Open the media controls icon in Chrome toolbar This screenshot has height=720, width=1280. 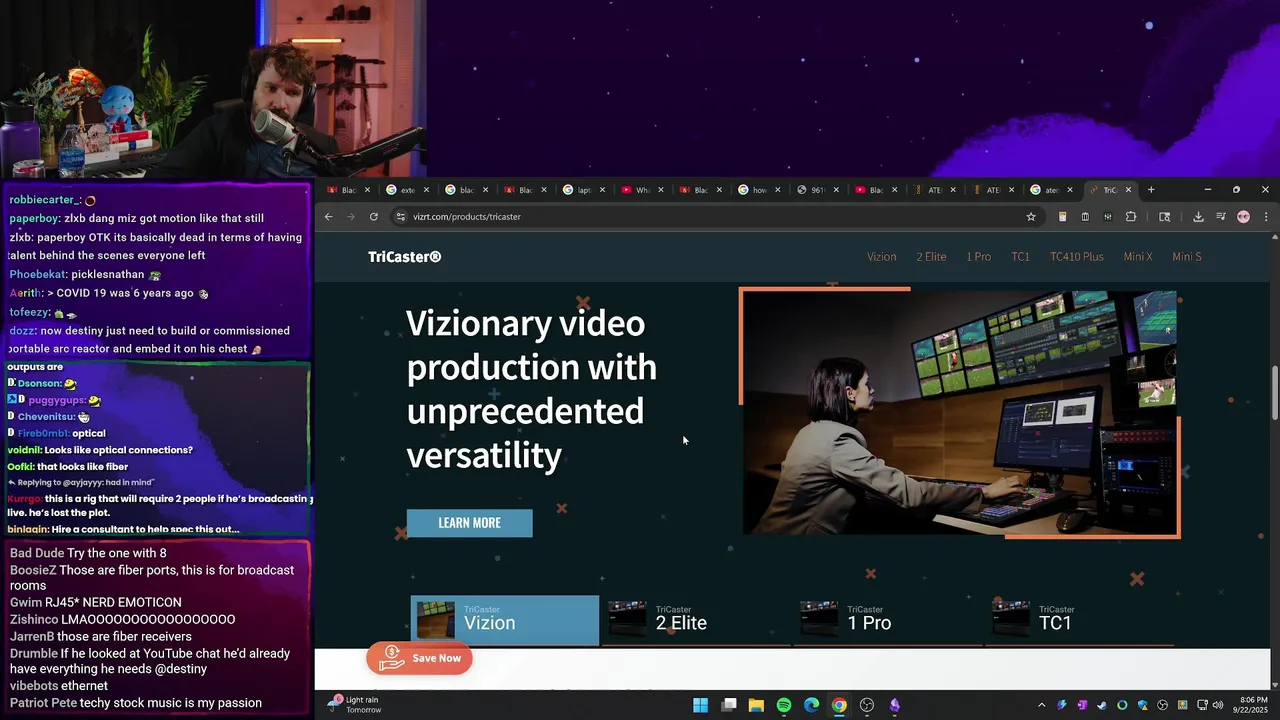1220,217
